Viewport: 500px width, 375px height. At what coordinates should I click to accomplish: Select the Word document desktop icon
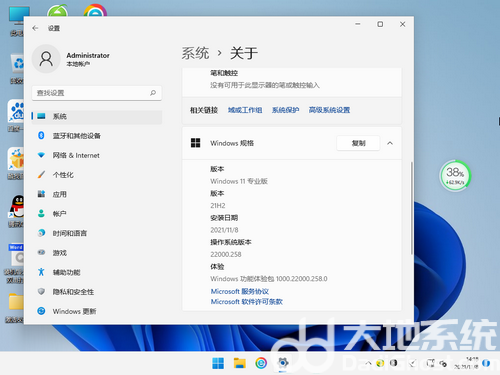(x=17, y=255)
